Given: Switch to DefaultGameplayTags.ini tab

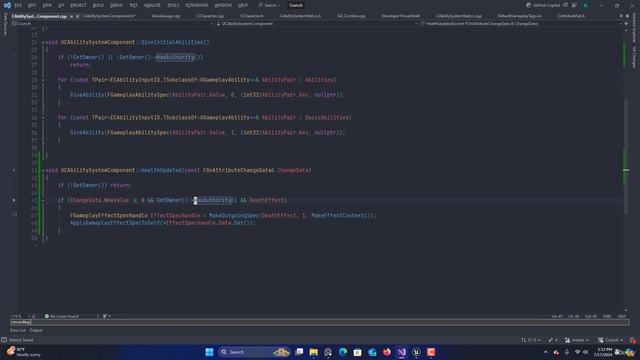Looking at the screenshot, I should pos(520,16).
